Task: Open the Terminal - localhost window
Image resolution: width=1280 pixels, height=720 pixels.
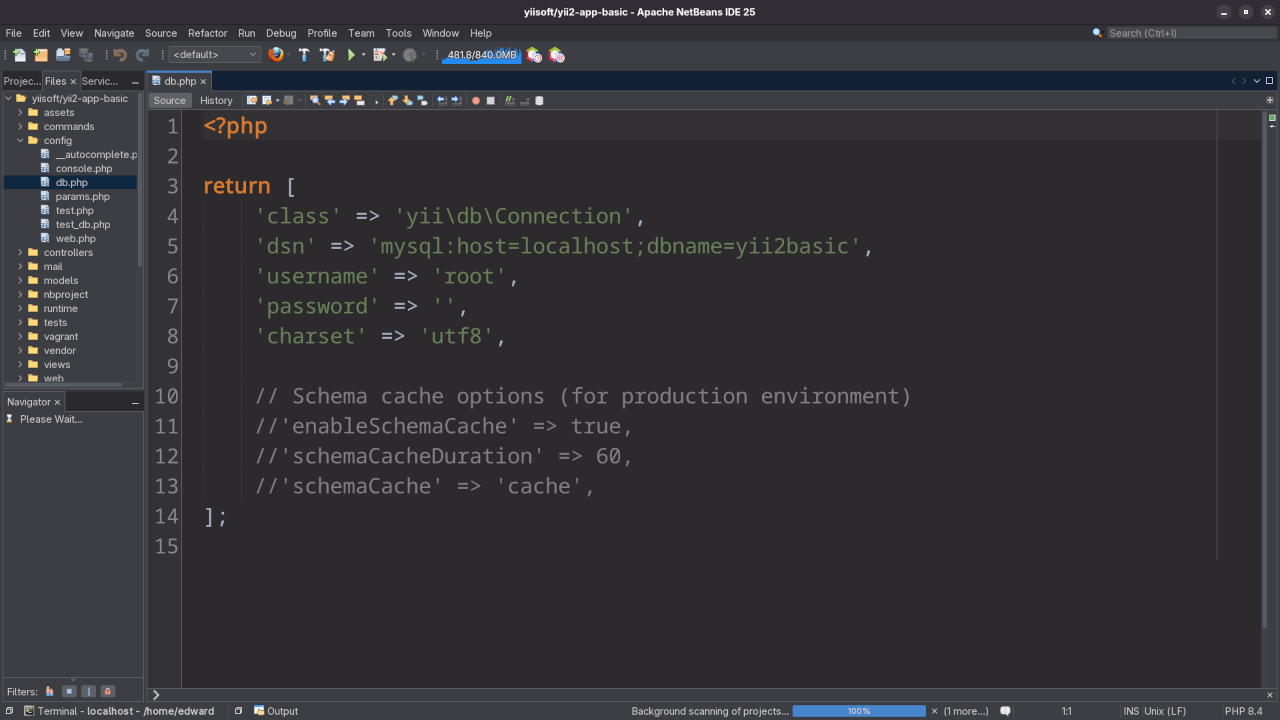Action: pyautogui.click(x=119, y=711)
